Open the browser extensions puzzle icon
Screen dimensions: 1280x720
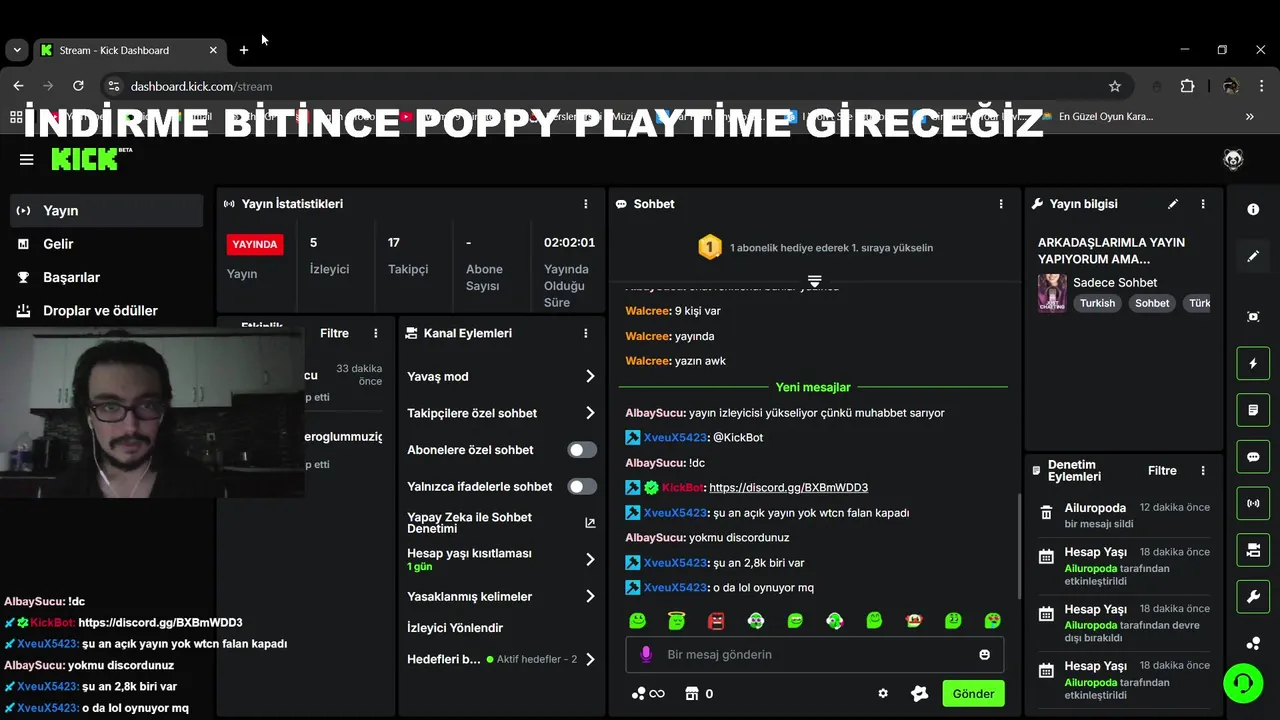coord(1188,86)
